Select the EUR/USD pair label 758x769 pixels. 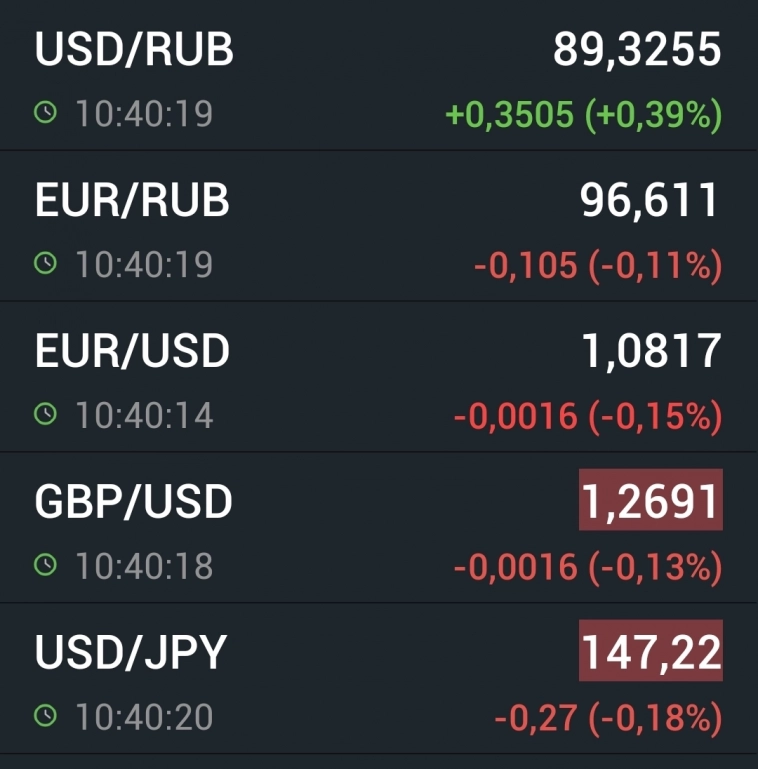pyautogui.click(x=132, y=351)
